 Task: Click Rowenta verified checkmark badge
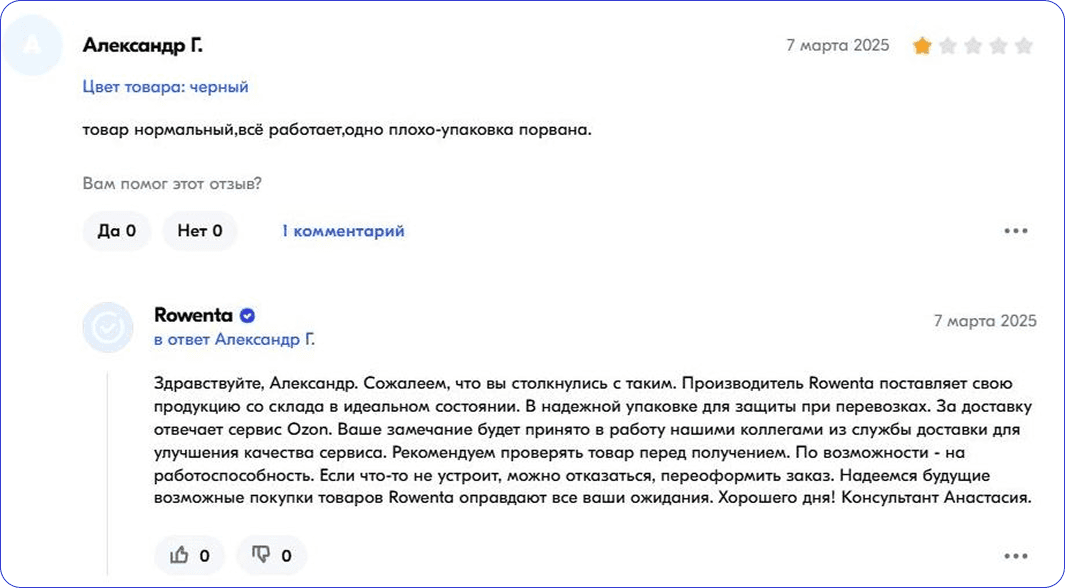[248, 316]
